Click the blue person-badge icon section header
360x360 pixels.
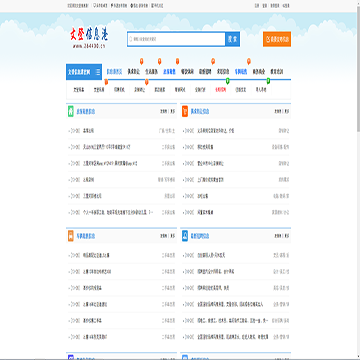(x=185, y=236)
